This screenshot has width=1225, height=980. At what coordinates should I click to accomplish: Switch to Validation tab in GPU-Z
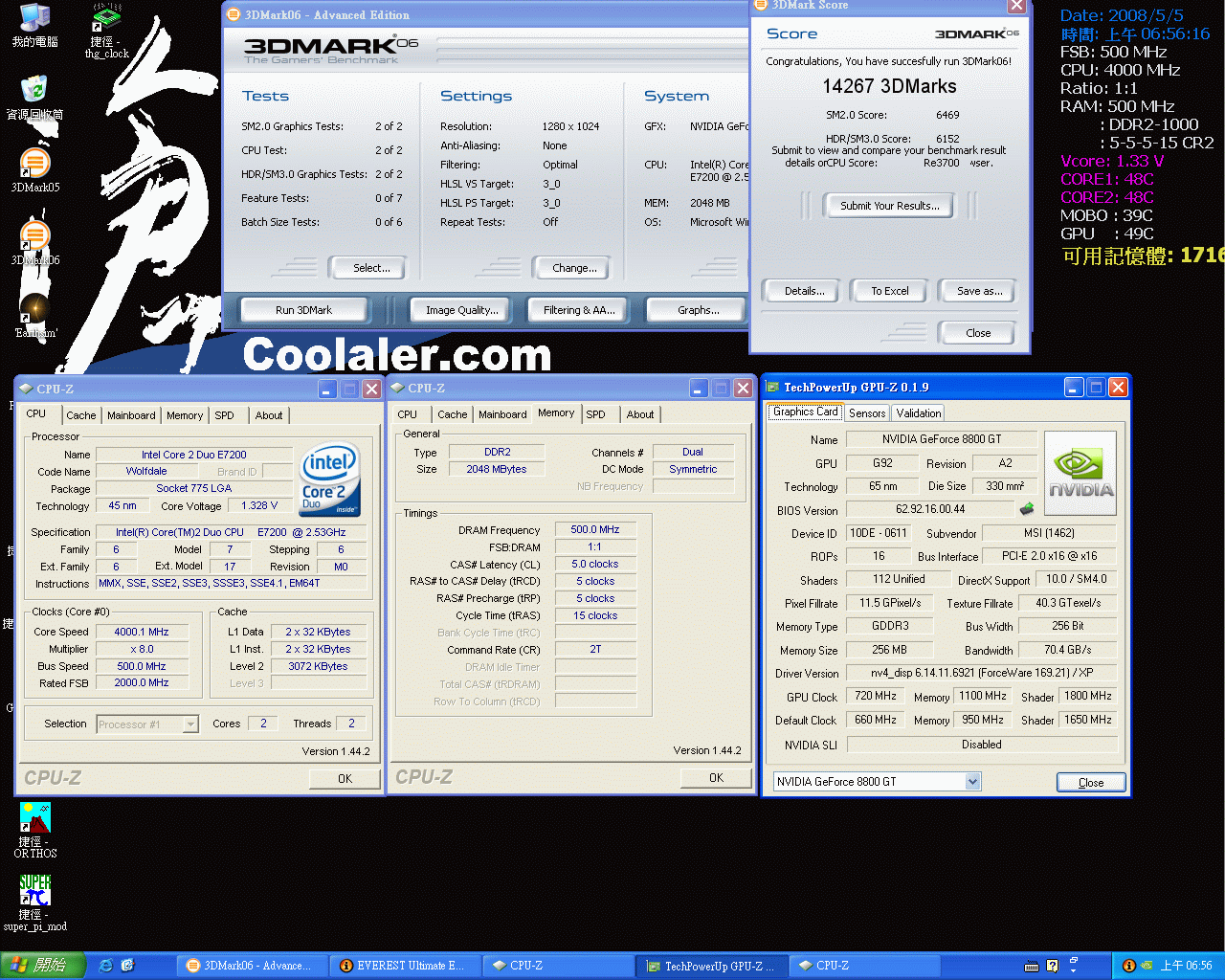coord(919,413)
